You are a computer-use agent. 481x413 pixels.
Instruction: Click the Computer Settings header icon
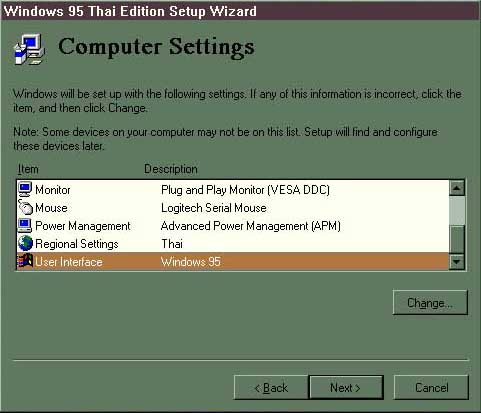[x=29, y=49]
